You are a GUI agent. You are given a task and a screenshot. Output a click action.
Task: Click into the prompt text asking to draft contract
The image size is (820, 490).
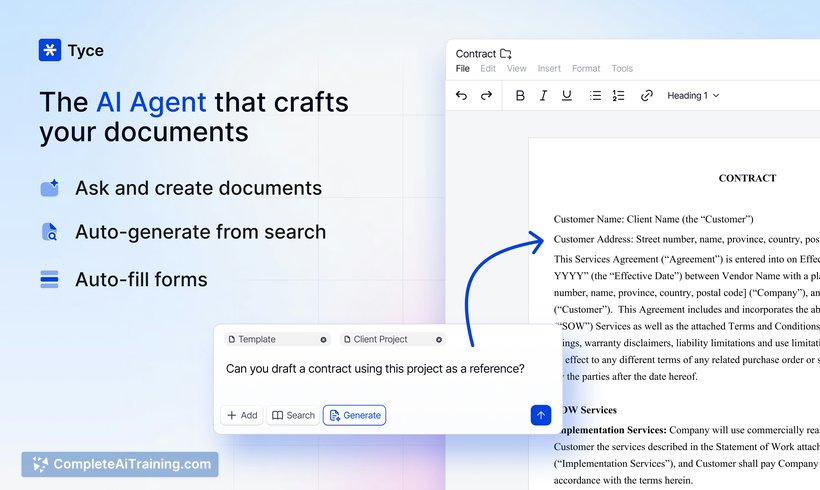(x=375, y=369)
